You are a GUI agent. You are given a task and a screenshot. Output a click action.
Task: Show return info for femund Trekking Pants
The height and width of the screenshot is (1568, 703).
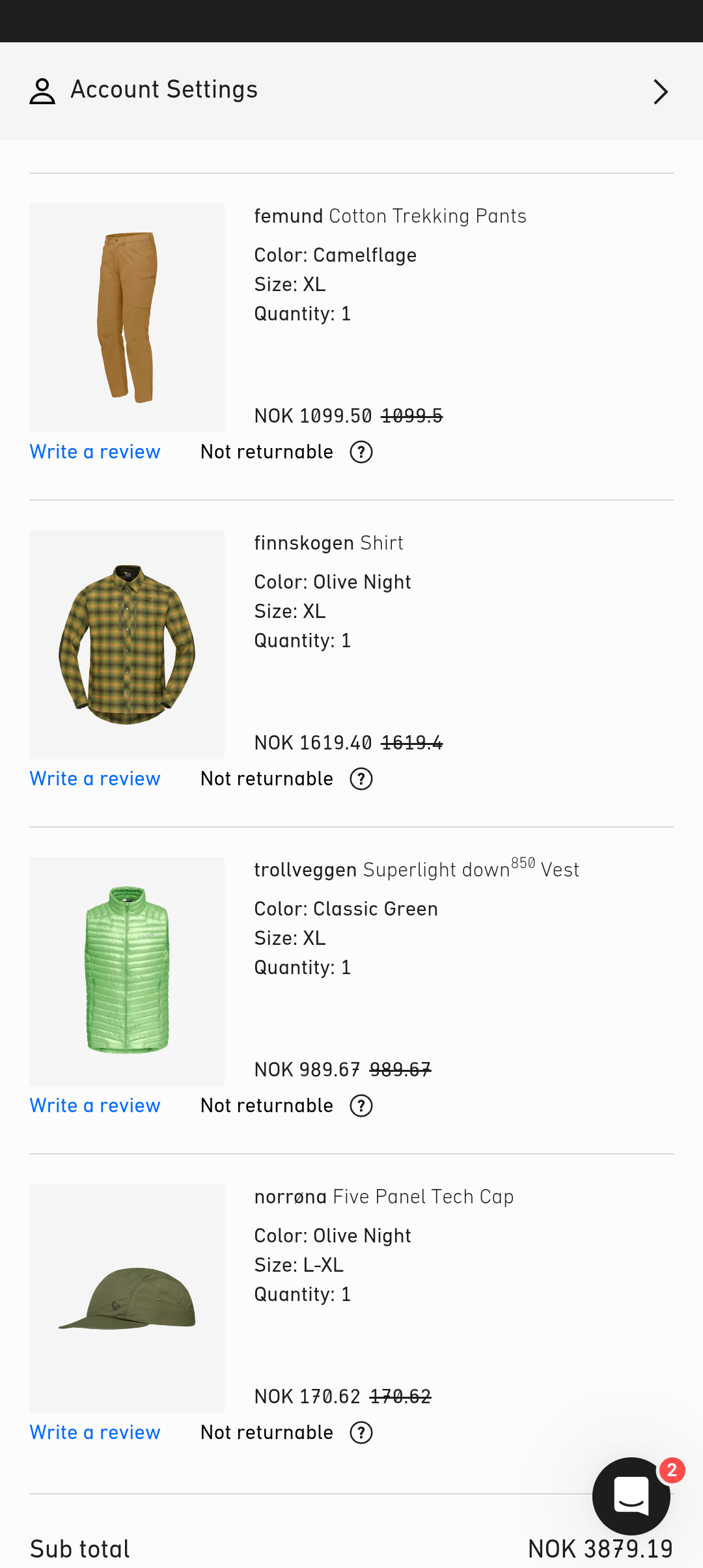[x=361, y=452]
